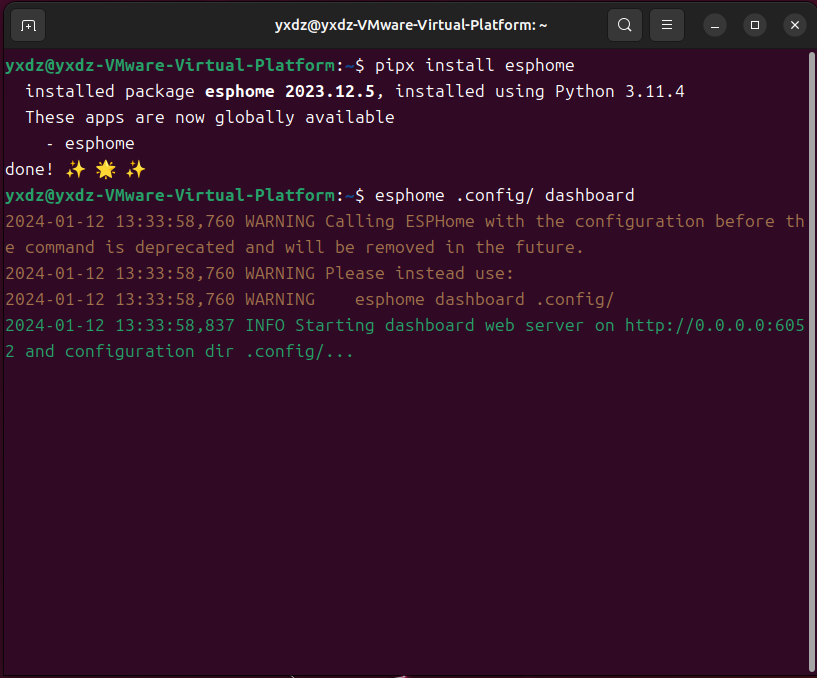Click 'These apps are now globally available' line
Screen dimensions: 817x678
[x=210, y=117]
